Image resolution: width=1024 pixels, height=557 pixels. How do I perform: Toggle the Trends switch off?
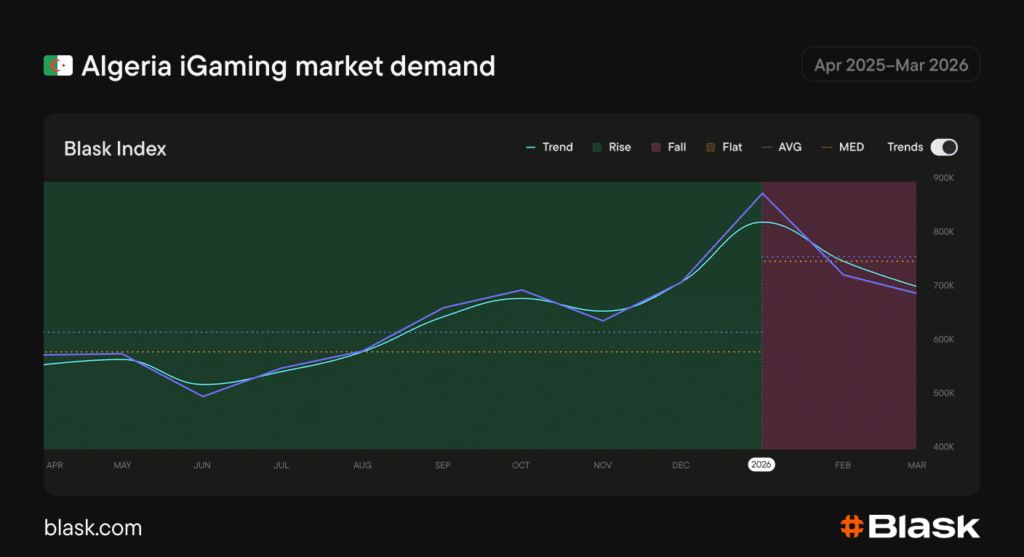943,147
